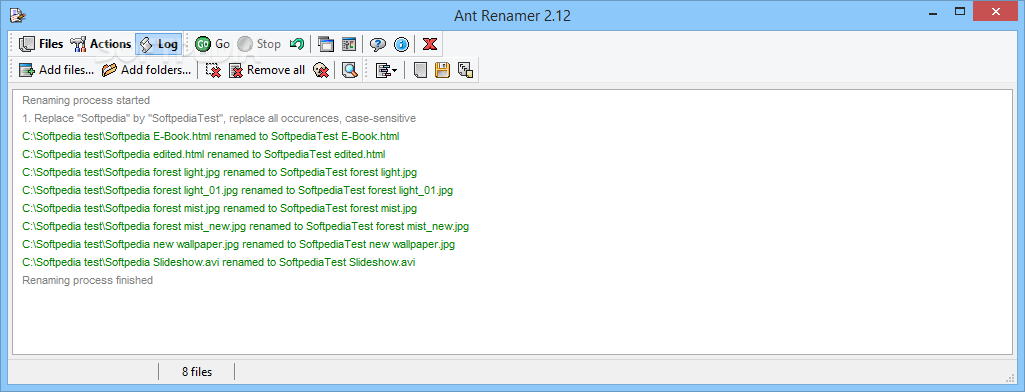Clear the log with blank page icon

(420, 70)
